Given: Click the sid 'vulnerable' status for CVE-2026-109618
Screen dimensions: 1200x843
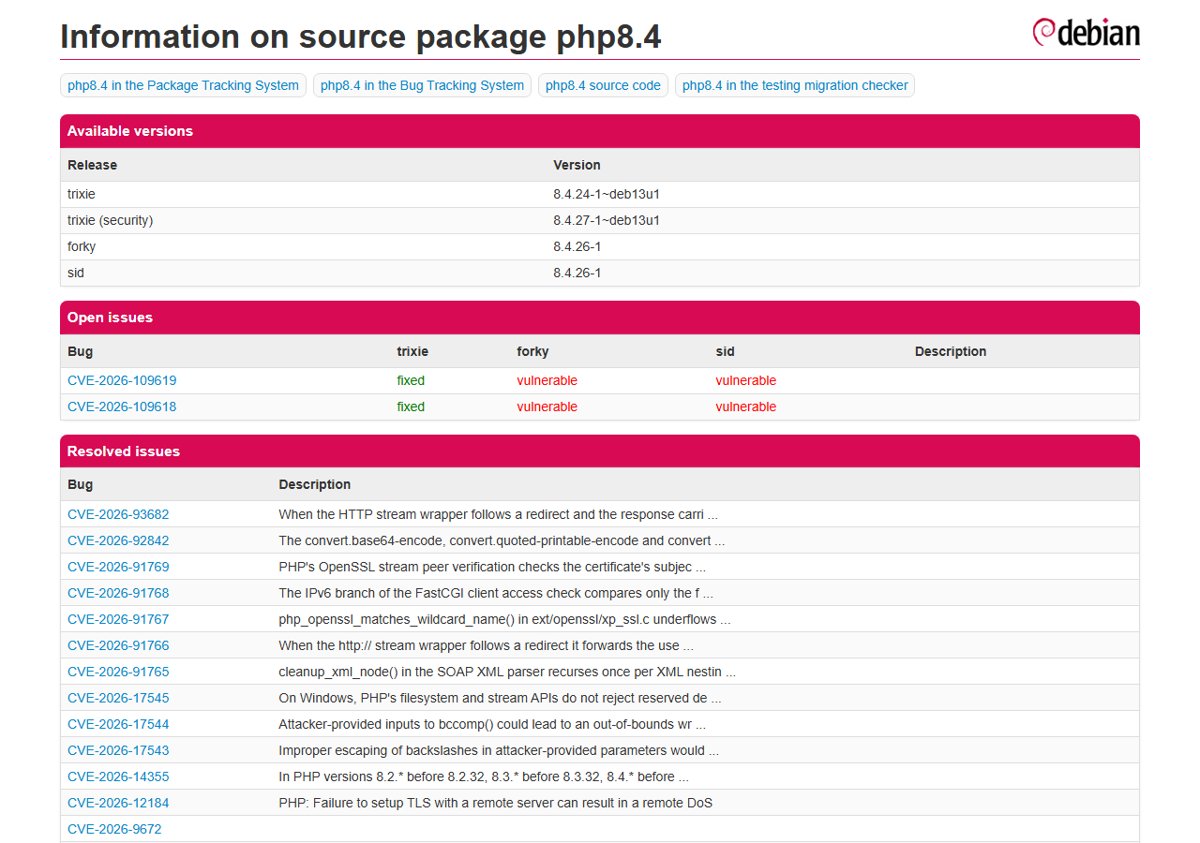Looking at the screenshot, I should (746, 407).
